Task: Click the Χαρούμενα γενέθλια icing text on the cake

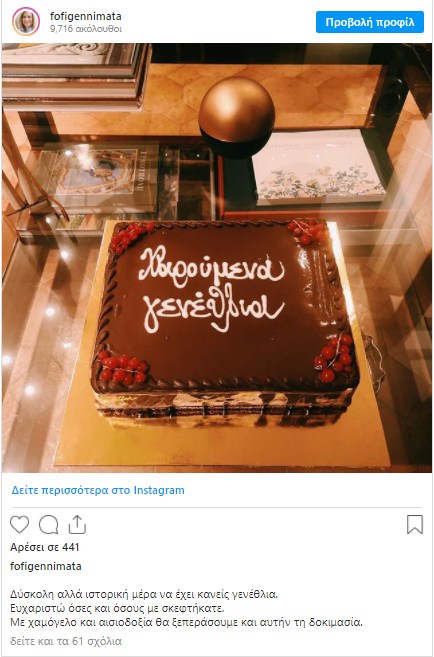Action: [x=212, y=287]
